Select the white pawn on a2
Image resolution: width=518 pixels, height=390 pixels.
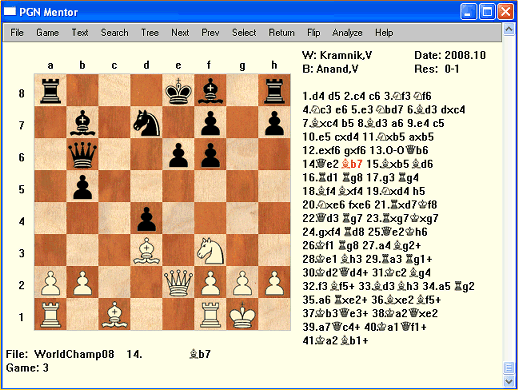click(x=50, y=282)
